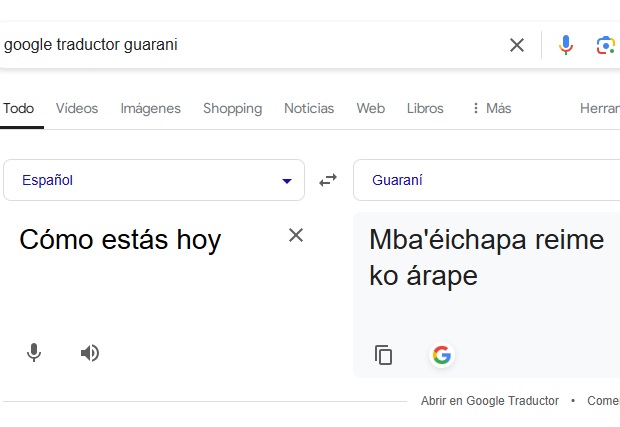Go to the Noticias tab
This screenshot has width=620, height=427.
click(x=309, y=108)
